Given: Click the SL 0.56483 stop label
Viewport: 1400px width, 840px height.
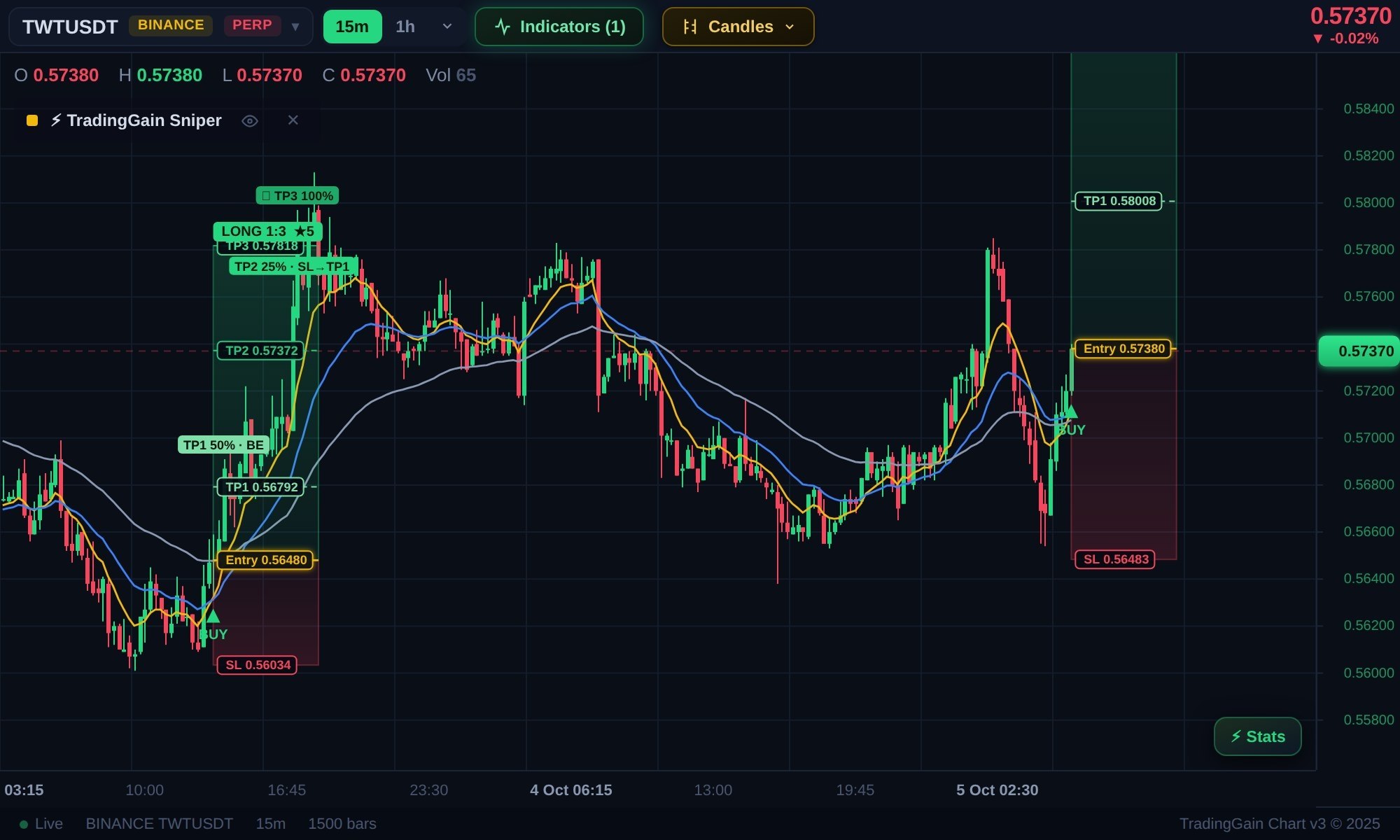Looking at the screenshot, I should pos(1116,559).
